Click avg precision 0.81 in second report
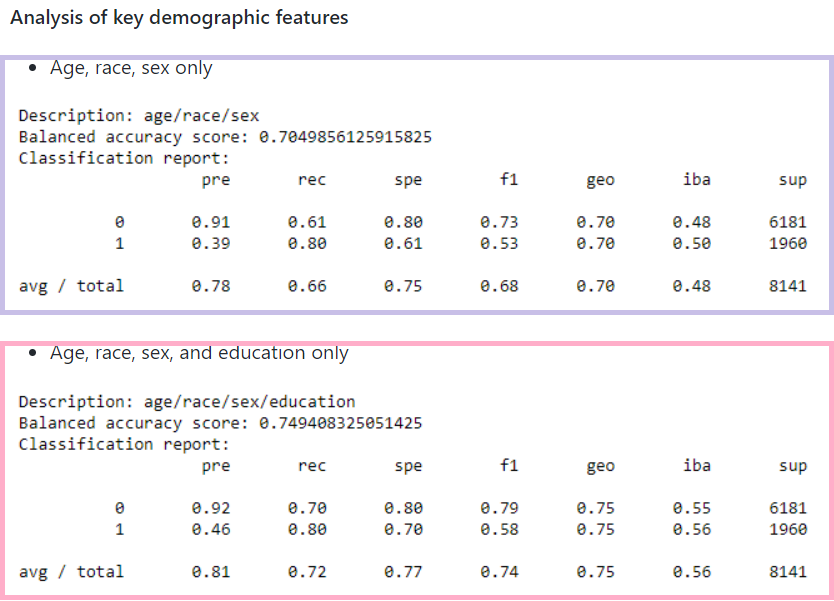Screen dimensions: 834x601 211,572
